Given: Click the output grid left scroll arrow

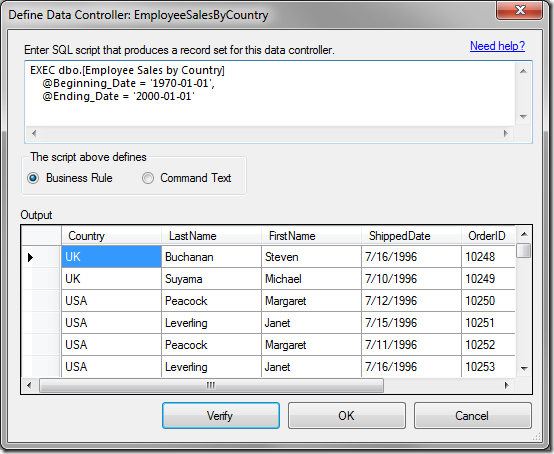Looking at the screenshot, I should point(29,385).
